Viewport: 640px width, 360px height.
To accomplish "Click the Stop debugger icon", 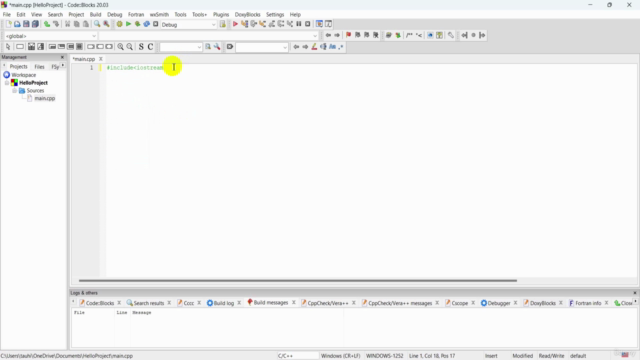I will coord(308,24).
